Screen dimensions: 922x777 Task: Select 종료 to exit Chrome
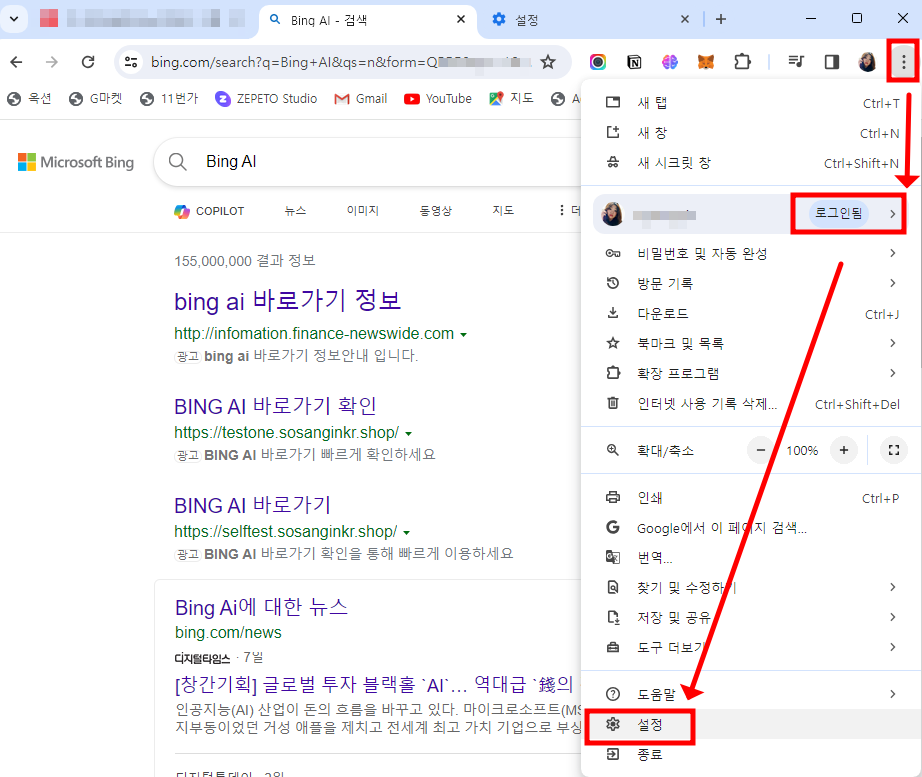[751, 754]
